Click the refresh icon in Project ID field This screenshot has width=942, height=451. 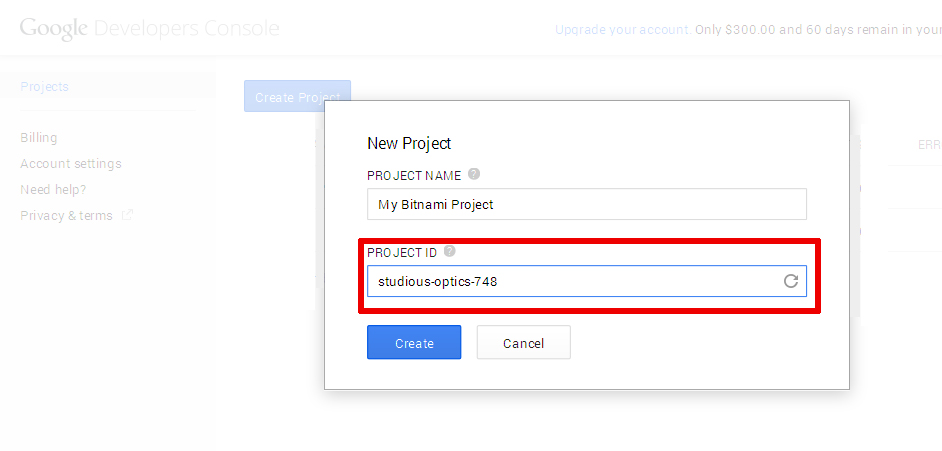791,280
